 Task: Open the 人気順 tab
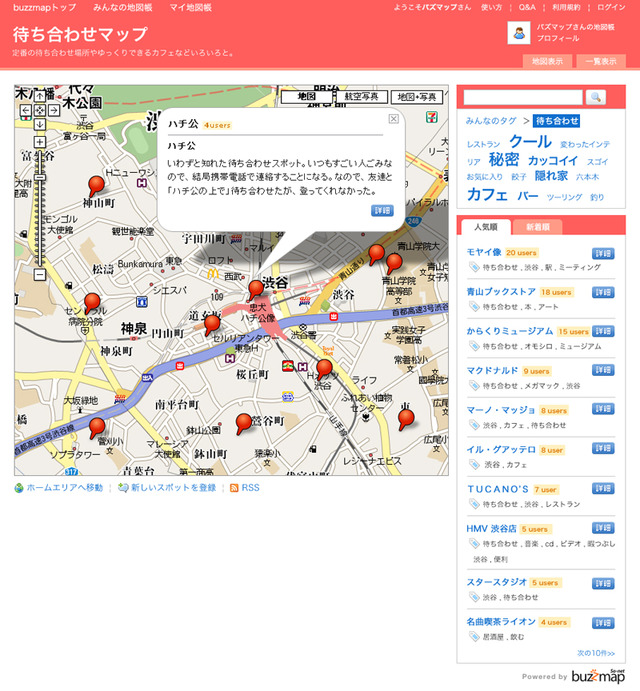[x=486, y=227]
